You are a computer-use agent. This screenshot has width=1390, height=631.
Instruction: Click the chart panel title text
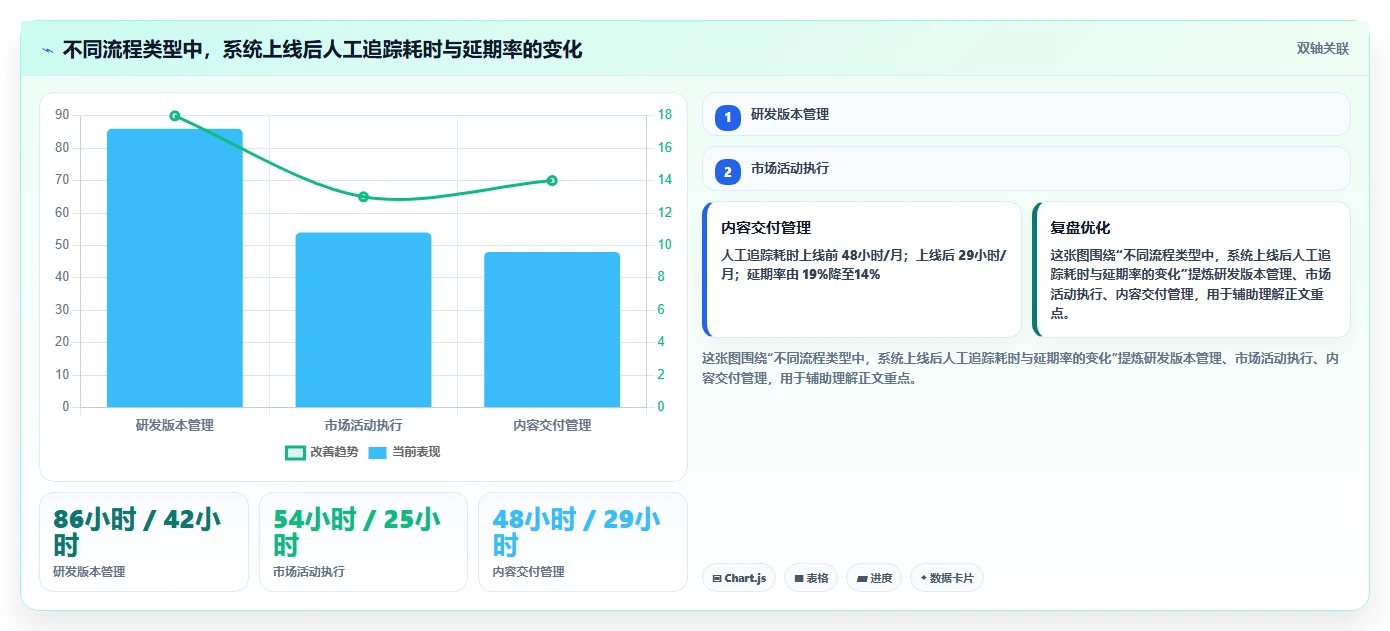click(322, 49)
